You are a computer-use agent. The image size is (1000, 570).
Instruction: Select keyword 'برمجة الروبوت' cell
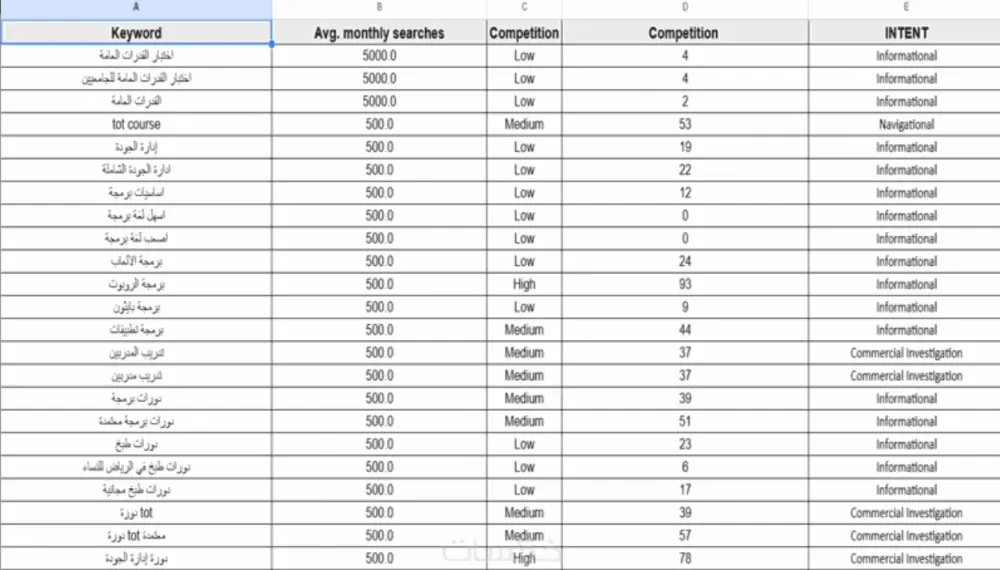click(x=136, y=284)
